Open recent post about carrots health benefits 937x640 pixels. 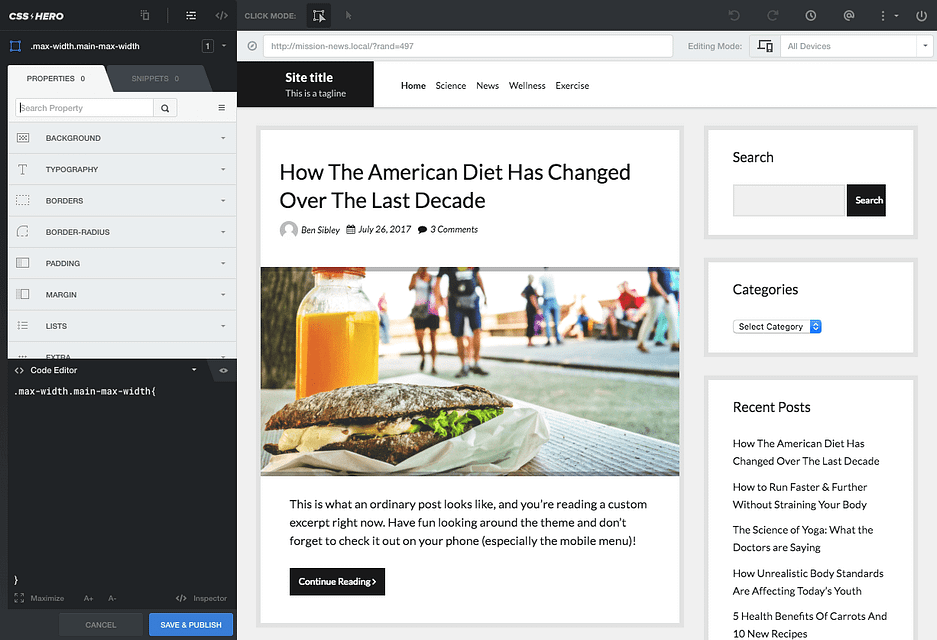point(810,625)
